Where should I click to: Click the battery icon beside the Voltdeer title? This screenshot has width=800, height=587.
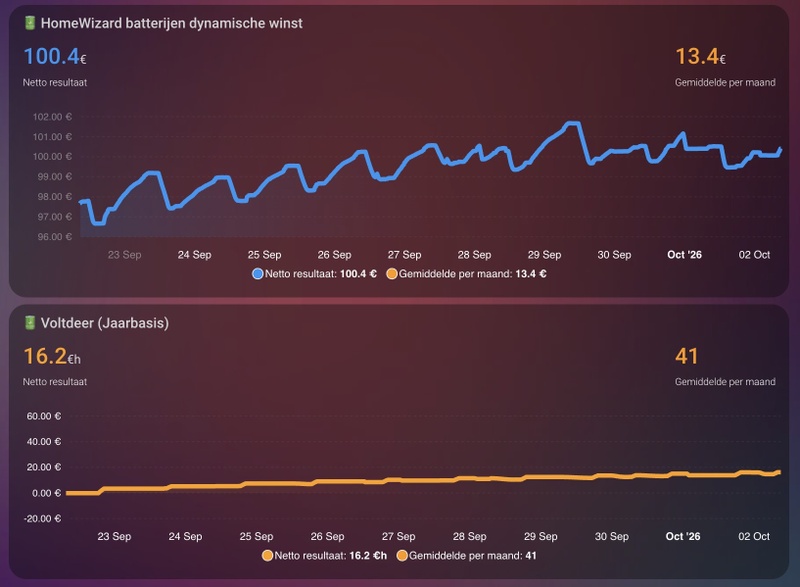(30, 322)
